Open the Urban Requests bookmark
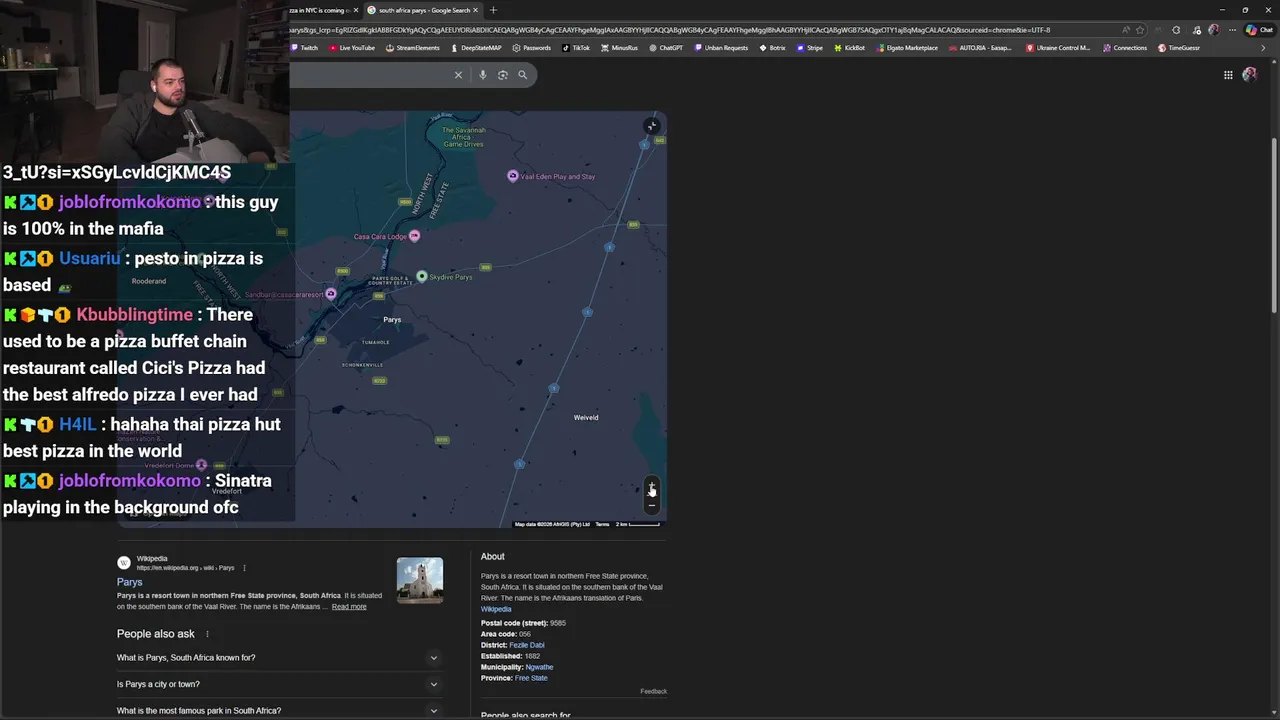The image size is (1280, 720). tap(721, 48)
